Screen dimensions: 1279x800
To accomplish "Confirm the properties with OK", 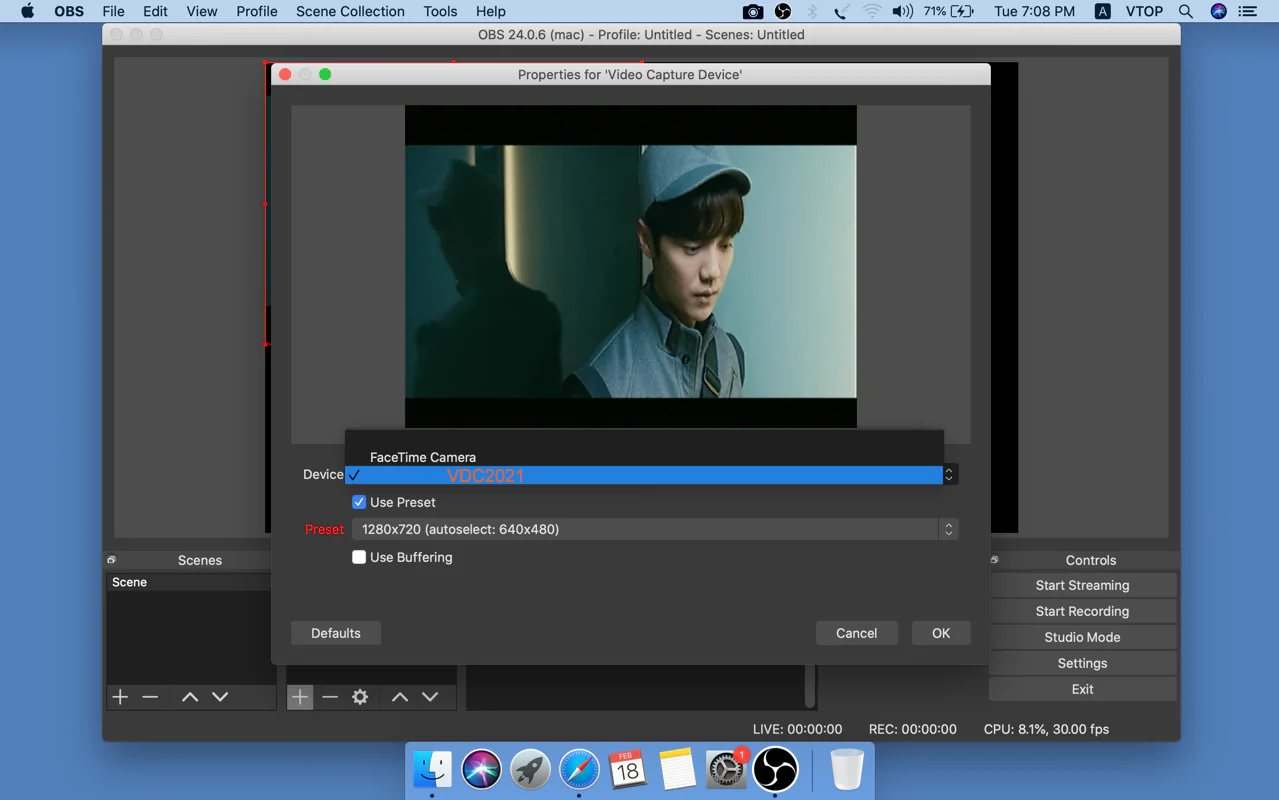I will [941, 633].
